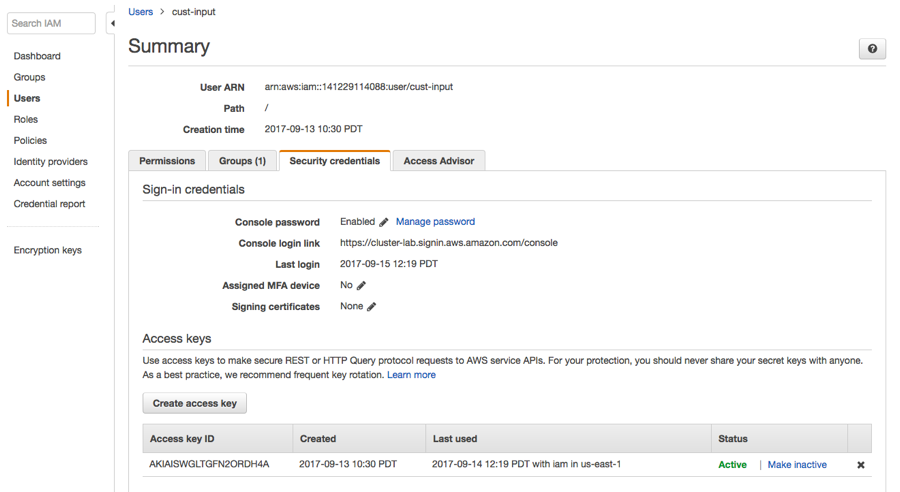
Task: Edit assigned MFA device pencil icon
Action: (x=362, y=286)
